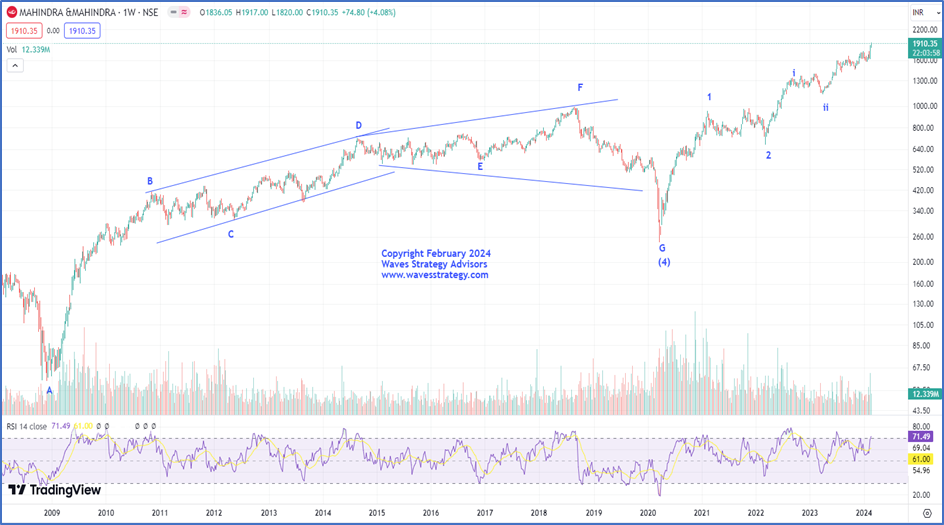Click the Waves Strategy Advisors text
Image resolution: width=944 pixels, height=525 pixels.
tap(434, 264)
